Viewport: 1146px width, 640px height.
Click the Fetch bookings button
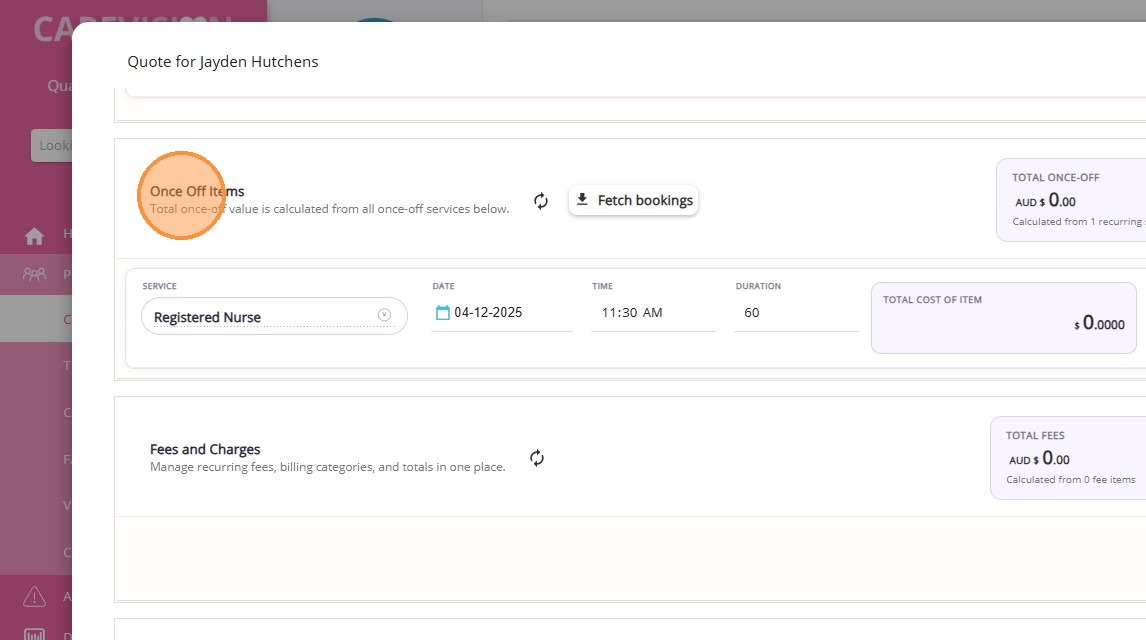point(634,200)
